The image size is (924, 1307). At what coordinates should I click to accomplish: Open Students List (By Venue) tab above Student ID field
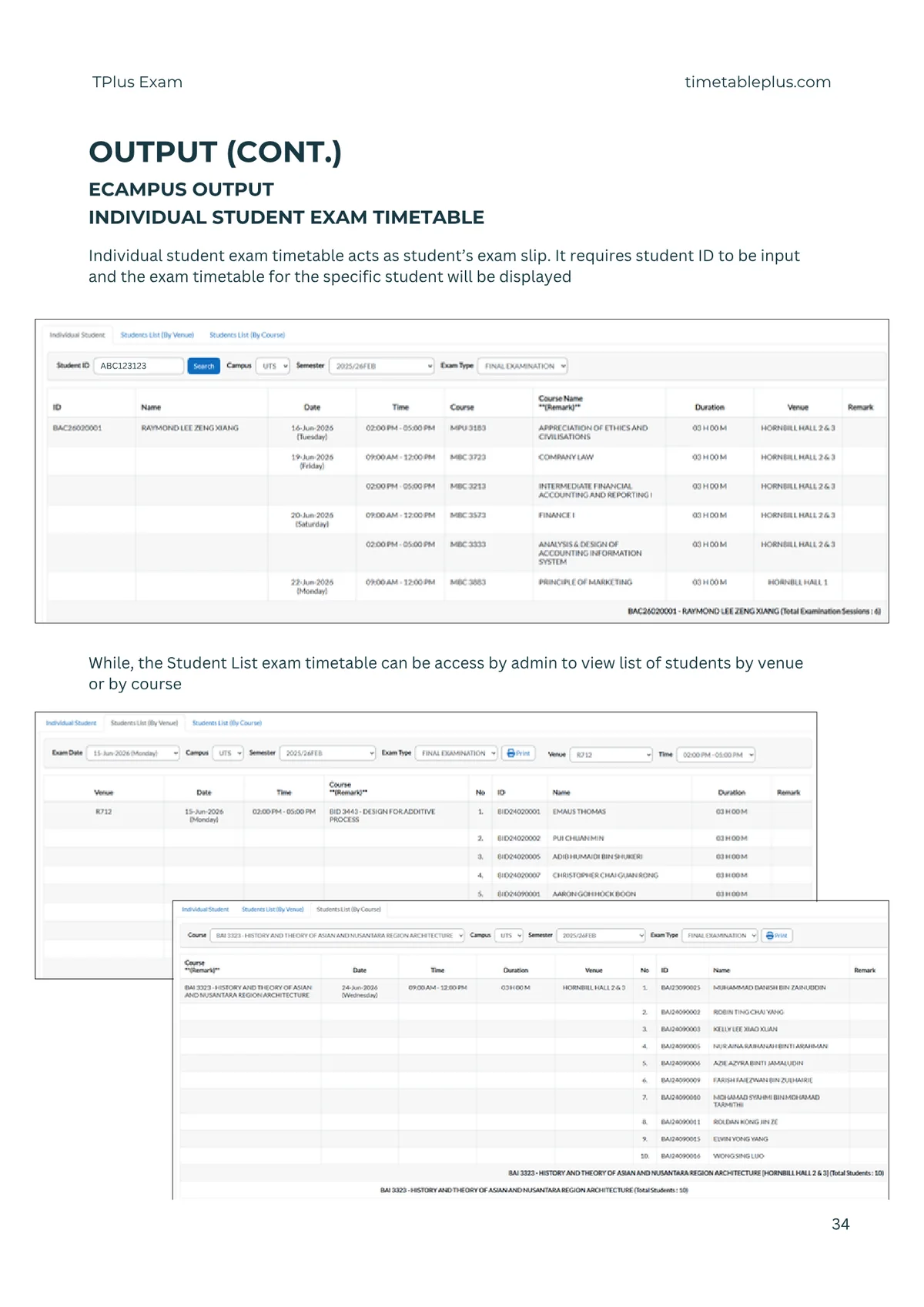157,335
